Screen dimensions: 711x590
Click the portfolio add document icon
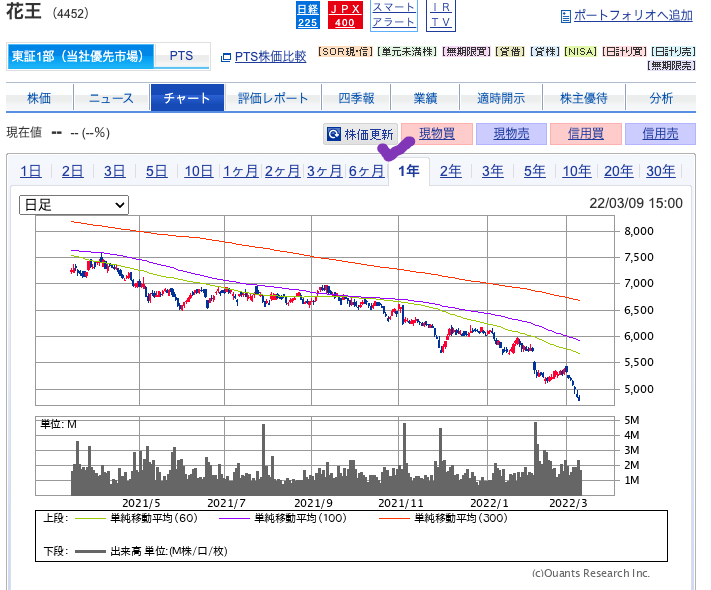tap(565, 16)
